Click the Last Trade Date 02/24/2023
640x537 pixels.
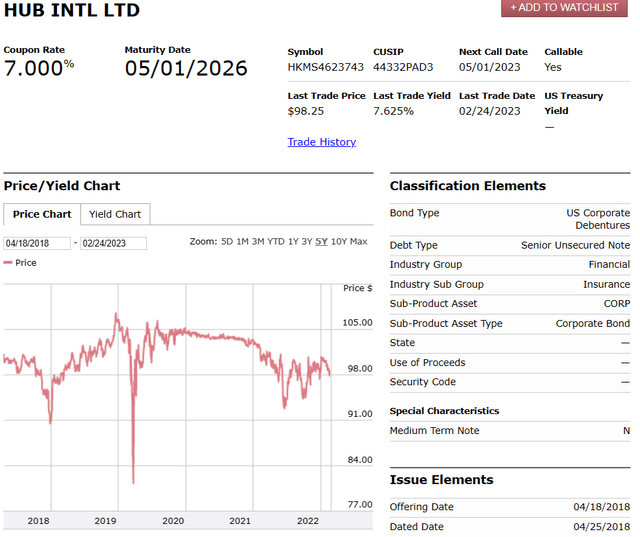489,111
